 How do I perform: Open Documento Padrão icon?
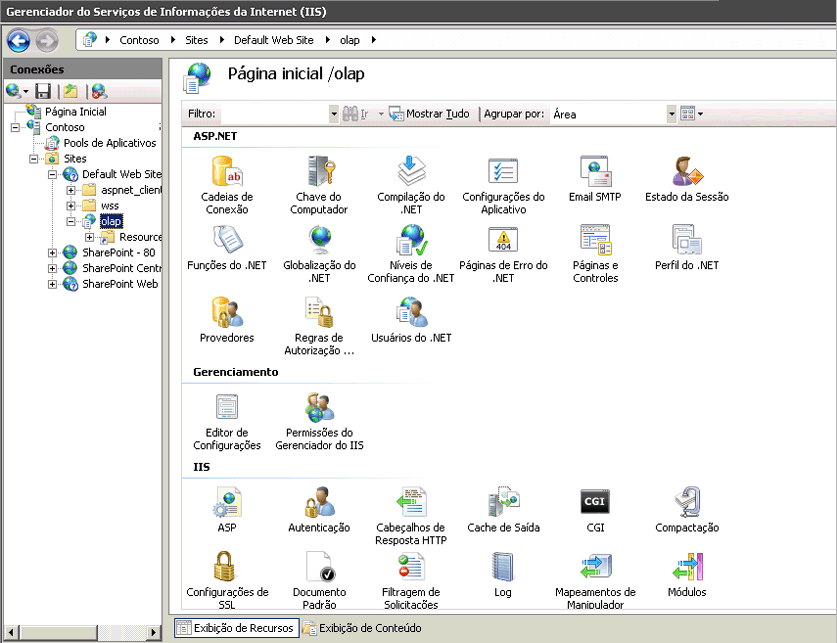(x=319, y=580)
